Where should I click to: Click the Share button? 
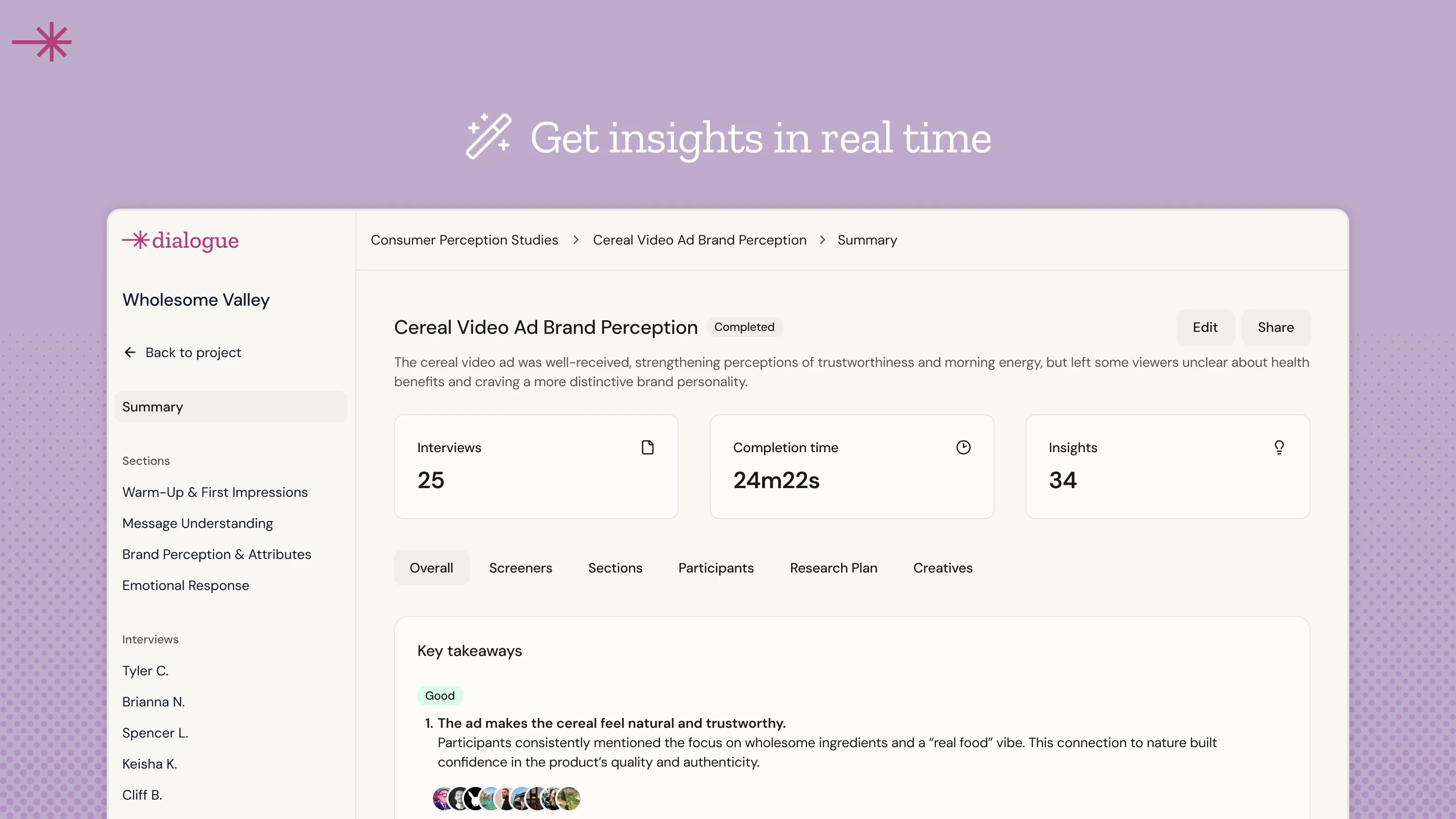pyautogui.click(x=1275, y=327)
